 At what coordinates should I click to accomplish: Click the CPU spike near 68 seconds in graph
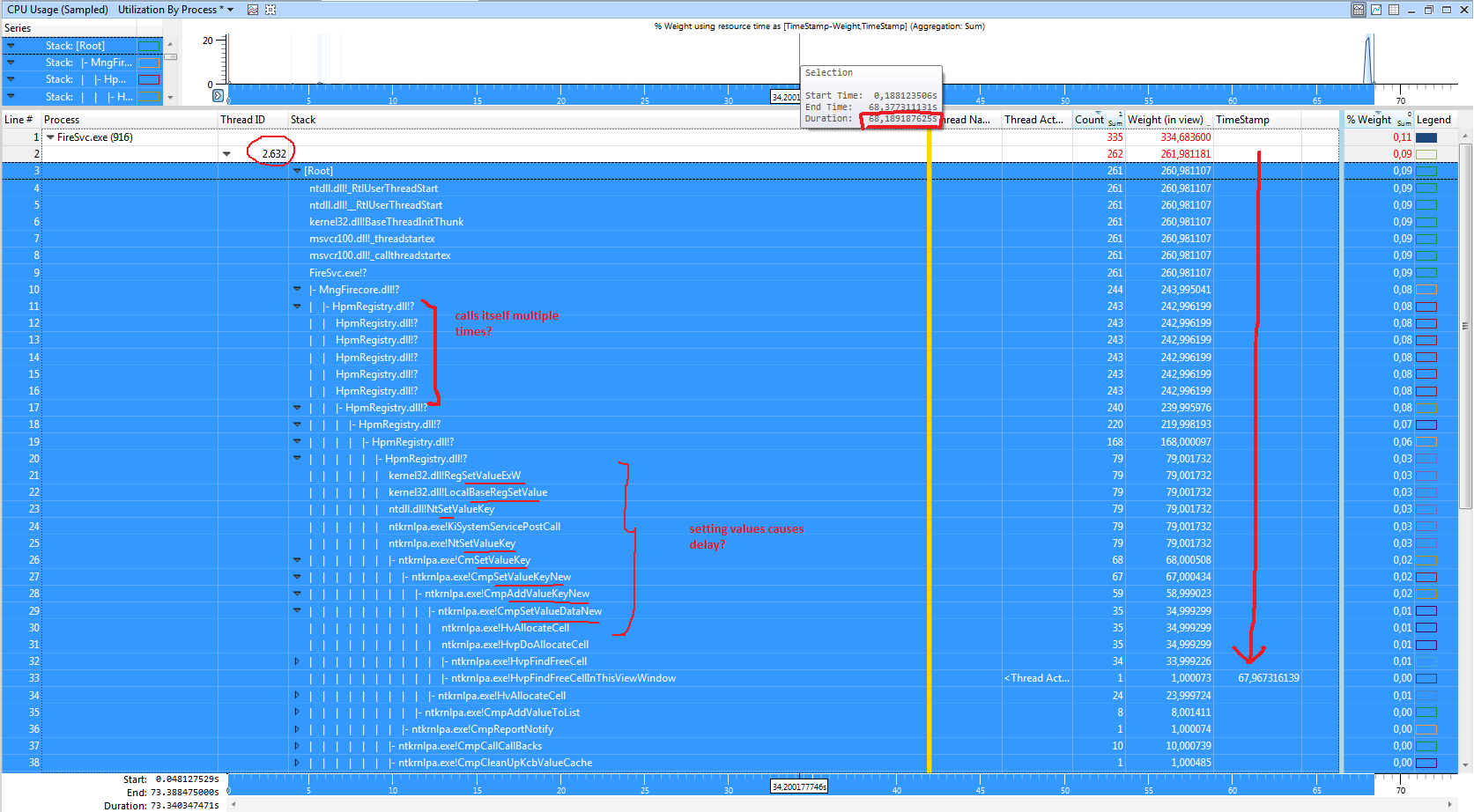click(x=1368, y=60)
